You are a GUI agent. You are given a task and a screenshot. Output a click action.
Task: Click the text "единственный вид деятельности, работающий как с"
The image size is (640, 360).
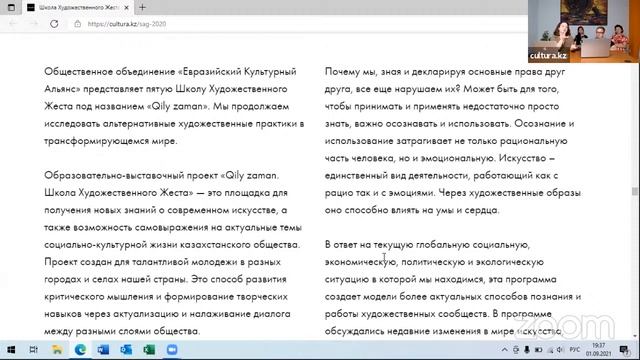click(441, 176)
